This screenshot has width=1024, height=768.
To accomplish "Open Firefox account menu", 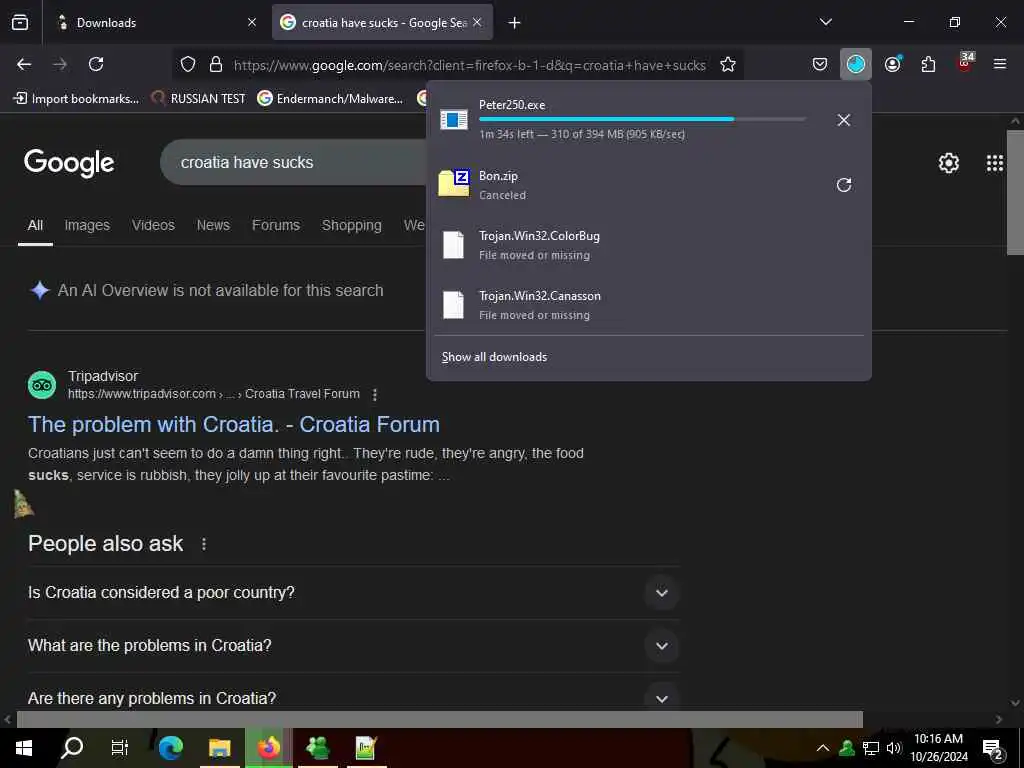I will pyautogui.click(x=892, y=64).
